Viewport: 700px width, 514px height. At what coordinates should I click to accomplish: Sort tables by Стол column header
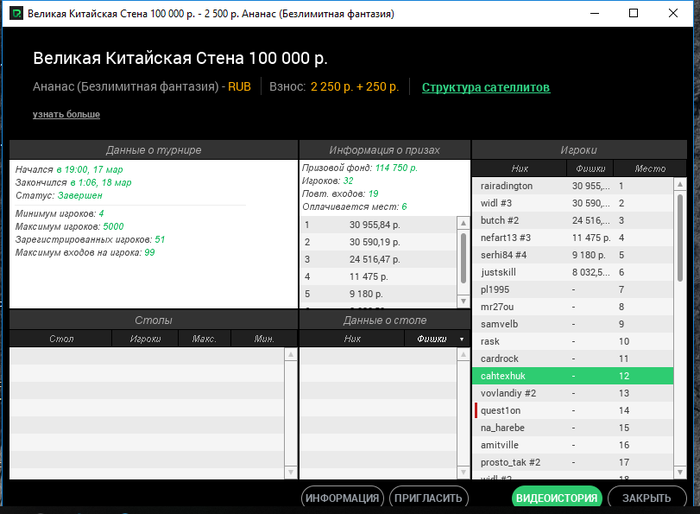61,338
